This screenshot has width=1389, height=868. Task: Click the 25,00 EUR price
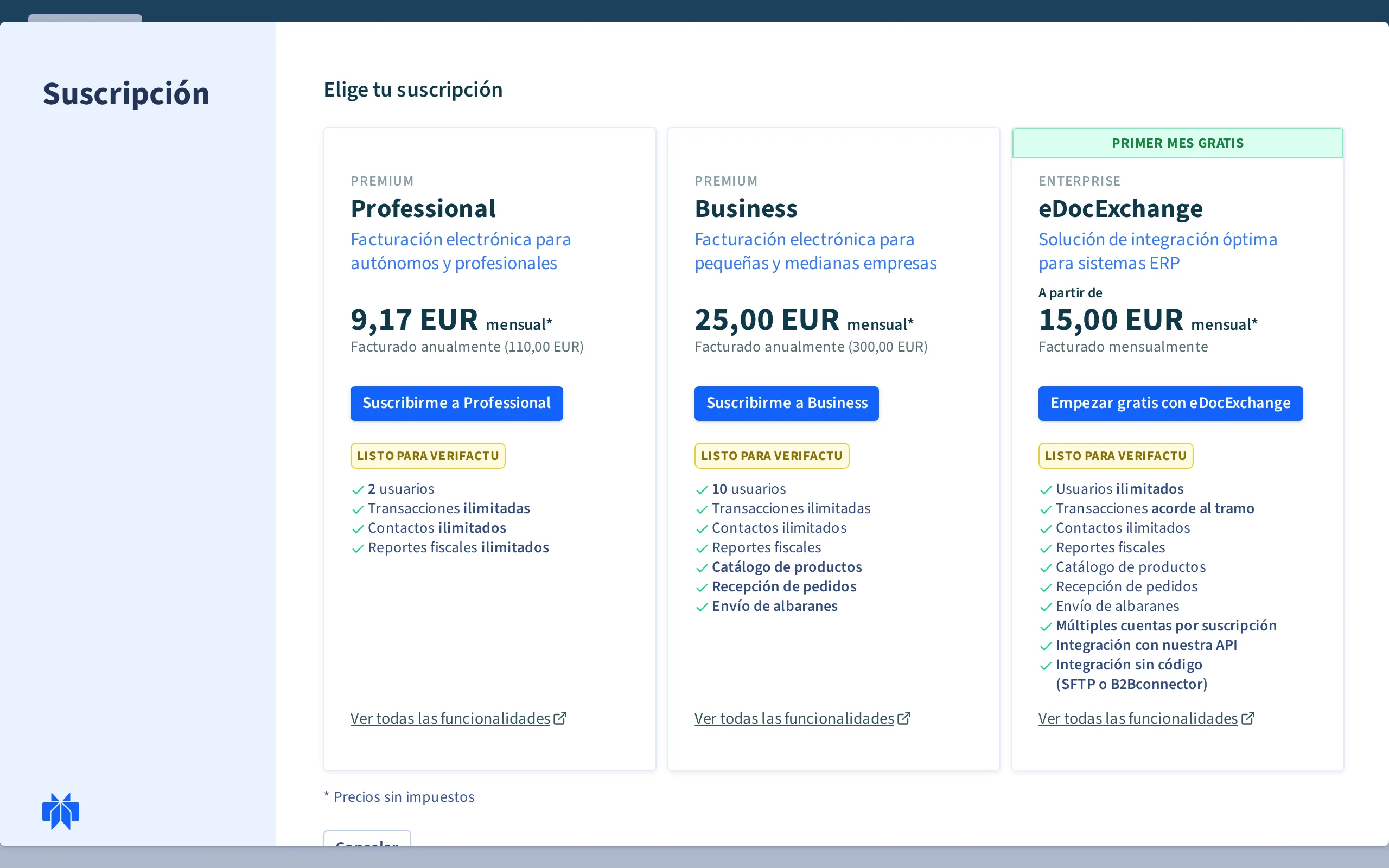pyautogui.click(x=767, y=319)
